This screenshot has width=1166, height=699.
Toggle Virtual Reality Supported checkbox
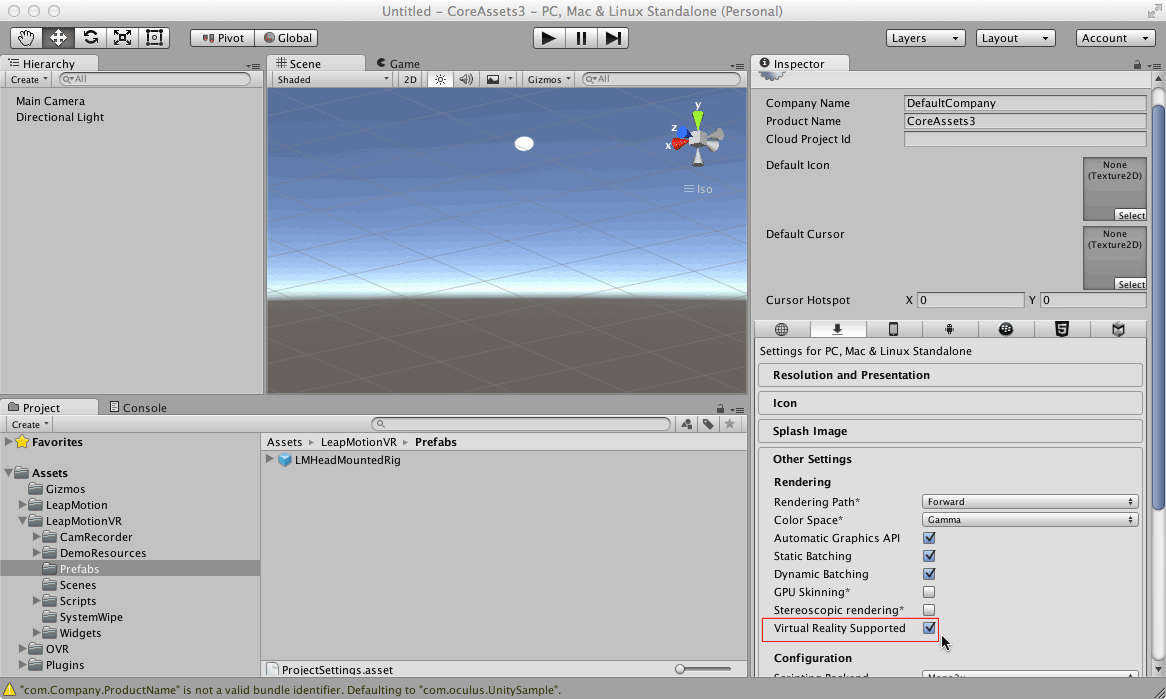coord(929,628)
